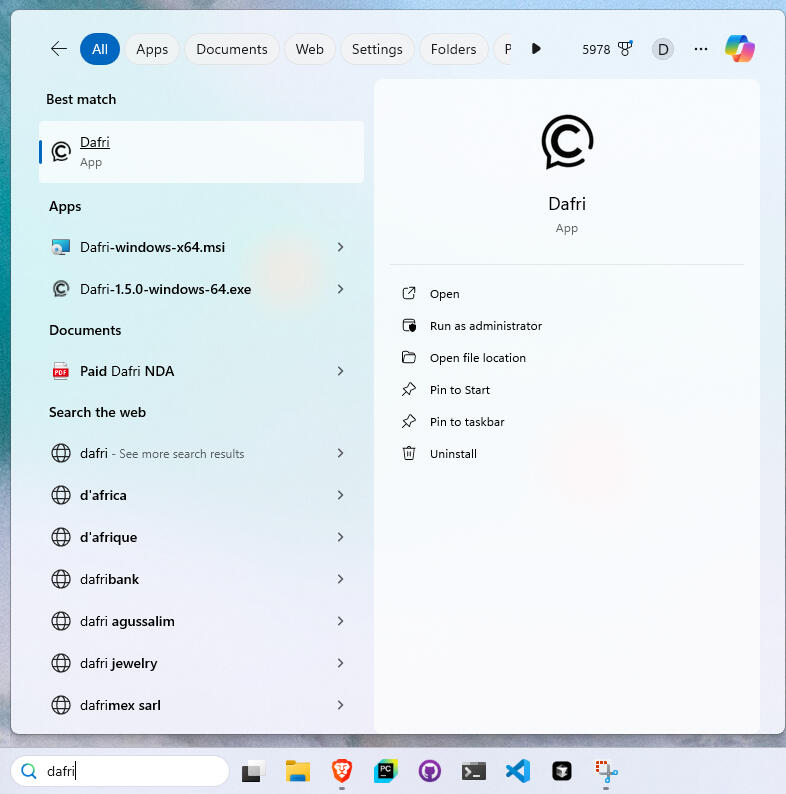Go back with the left arrow icon
Screen dimensions: 786x794
(59, 49)
